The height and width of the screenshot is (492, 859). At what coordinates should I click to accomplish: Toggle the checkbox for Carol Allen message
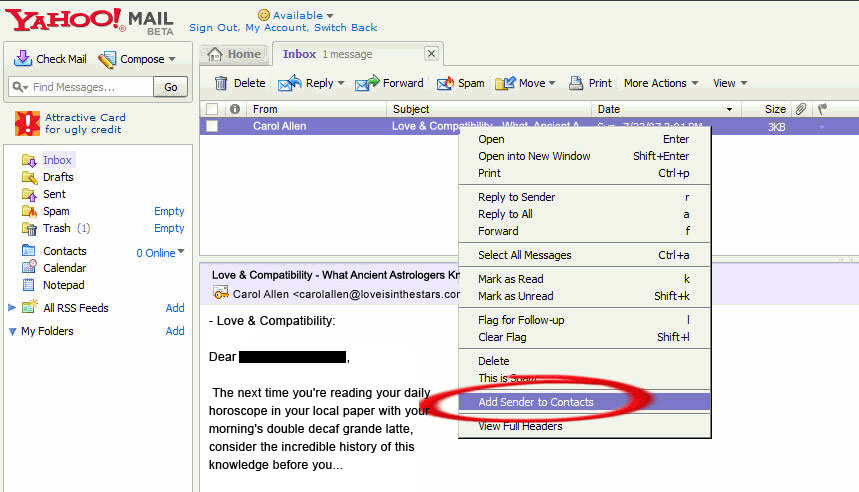point(212,126)
